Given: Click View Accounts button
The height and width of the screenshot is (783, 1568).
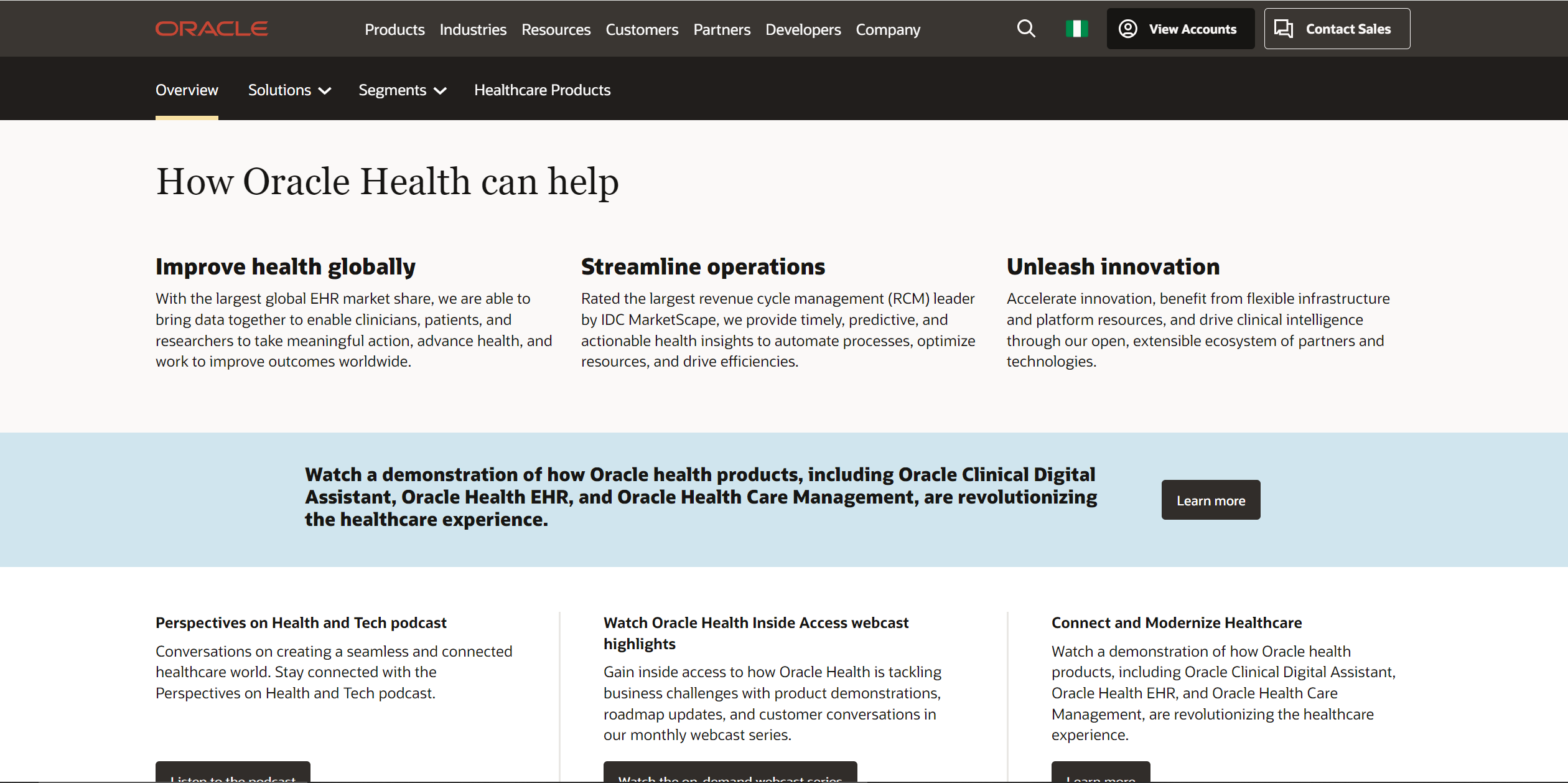Looking at the screenshot, I should coord(1180,29).
